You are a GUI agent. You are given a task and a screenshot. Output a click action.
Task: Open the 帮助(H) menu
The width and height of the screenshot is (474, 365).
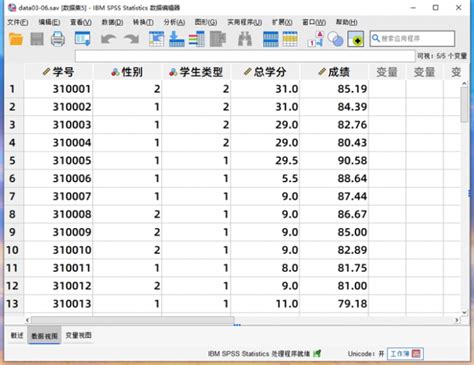tap(347, 22)
